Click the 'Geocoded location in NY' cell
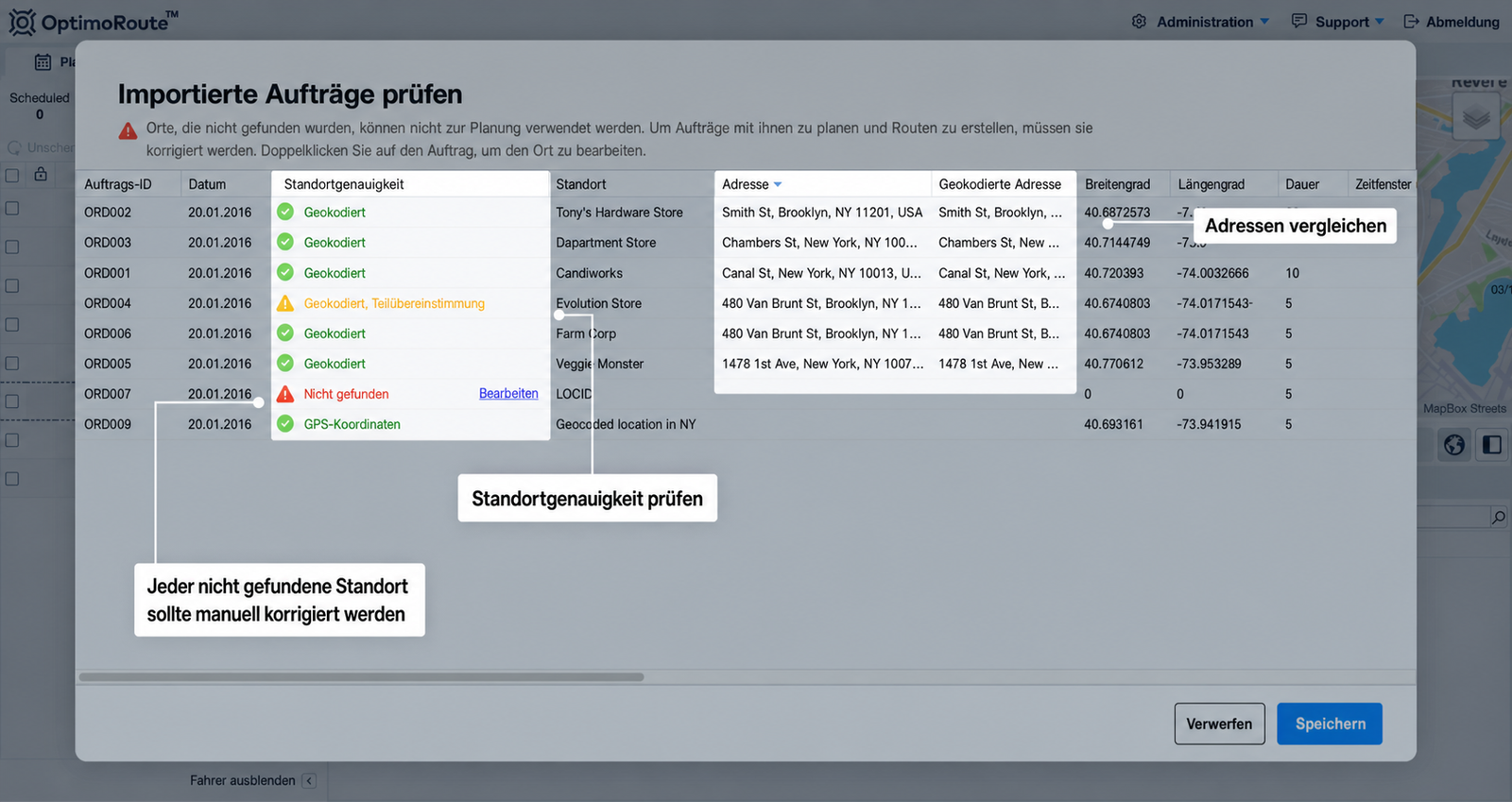The width and height of the screenshot is (1512, 802). pyautogui.click(x=626, y=424)
